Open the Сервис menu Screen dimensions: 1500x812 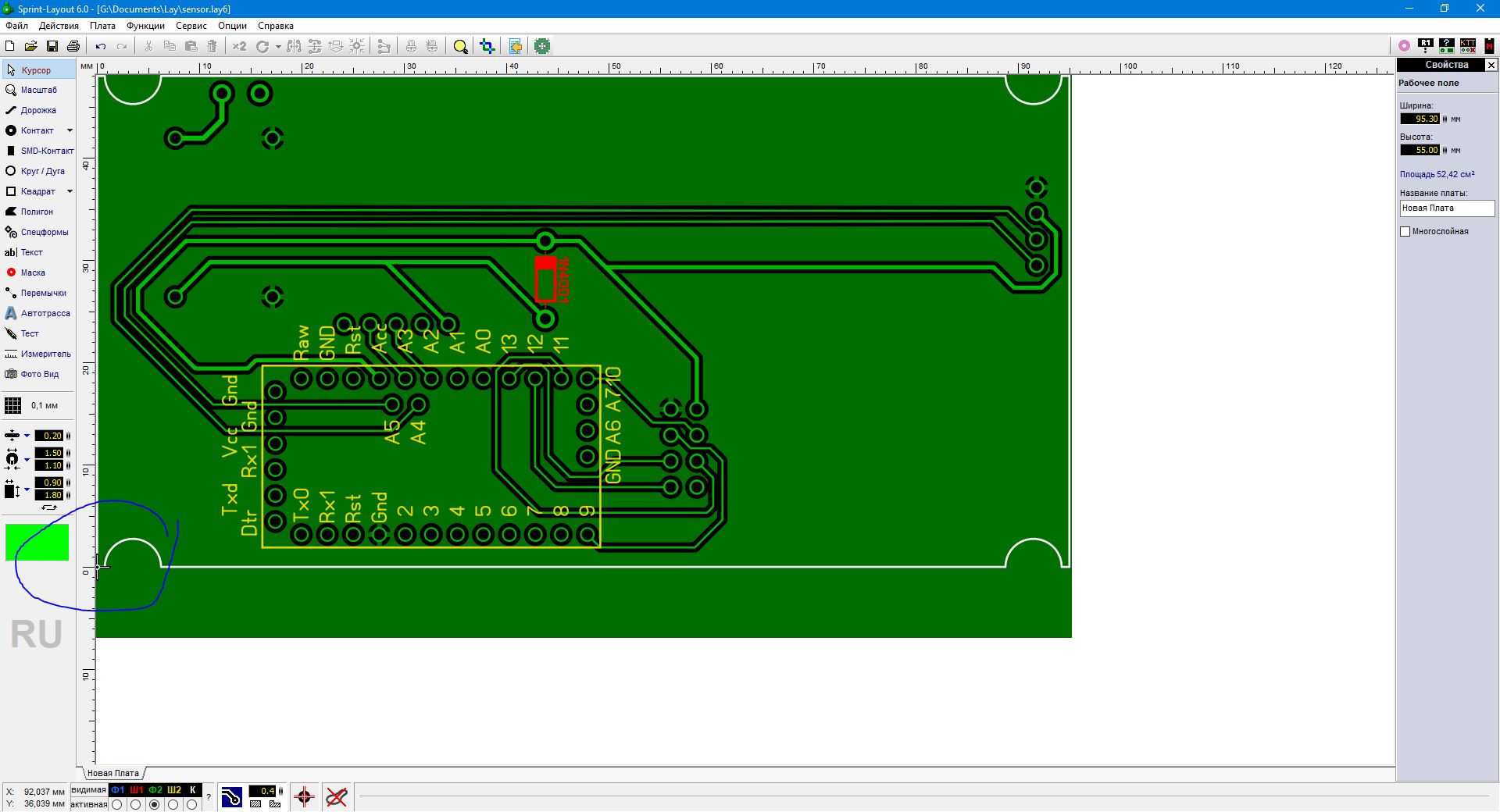click(191, 26)
